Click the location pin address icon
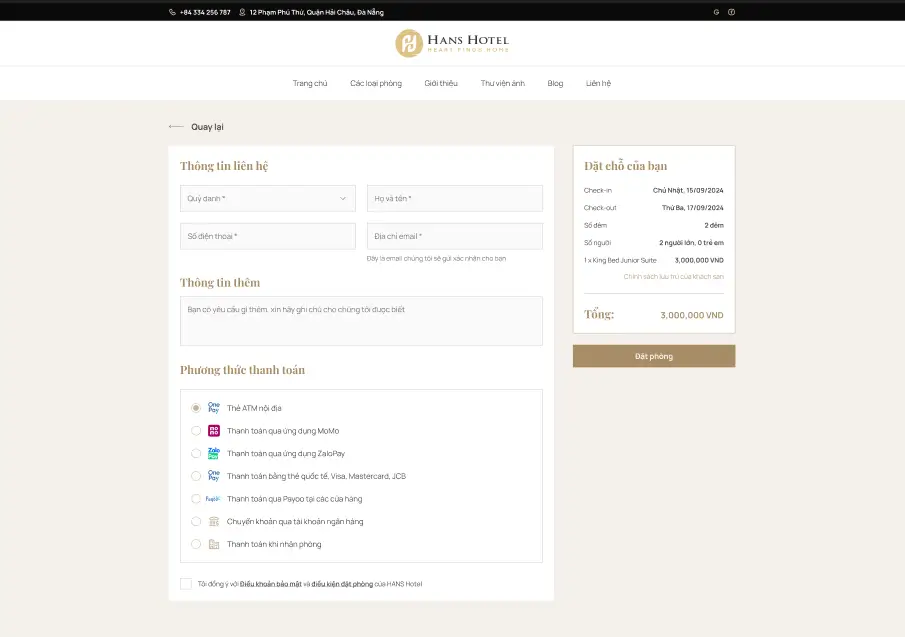 (x=242, y=12)
